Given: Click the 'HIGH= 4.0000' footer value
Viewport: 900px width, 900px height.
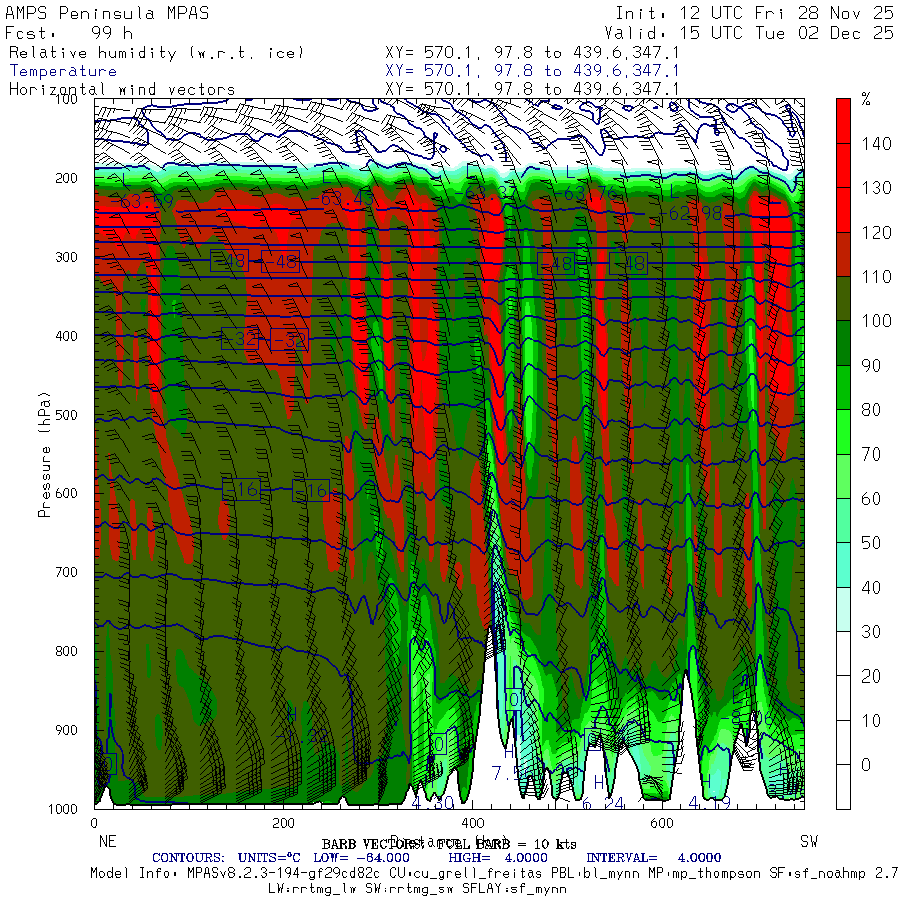Looking at the screenshot, I should 498,858.
